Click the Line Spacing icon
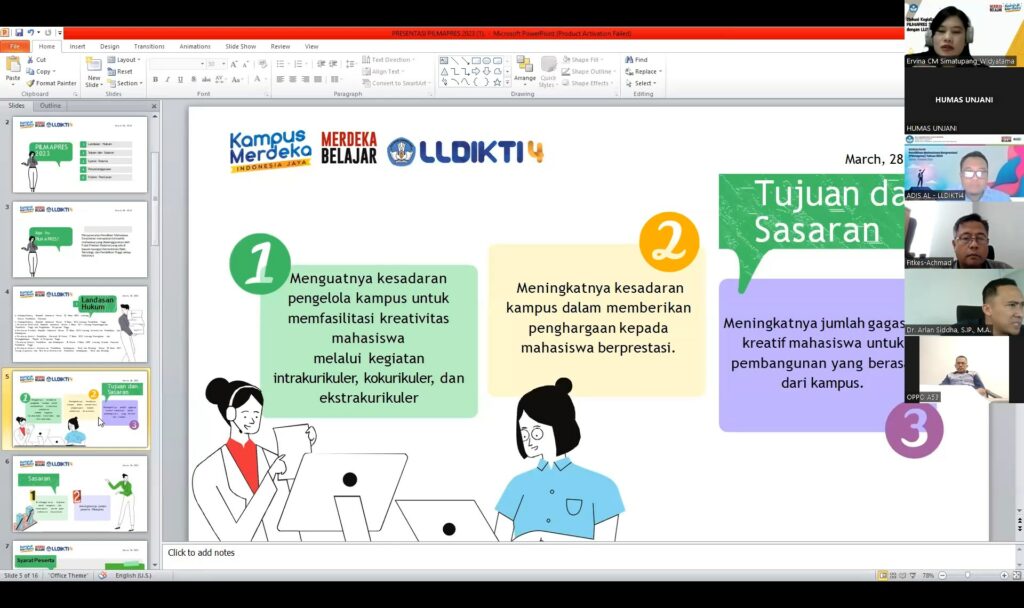Image resolution: width=1024 pixels, height=608 pixels. click(x=350, y=64)
